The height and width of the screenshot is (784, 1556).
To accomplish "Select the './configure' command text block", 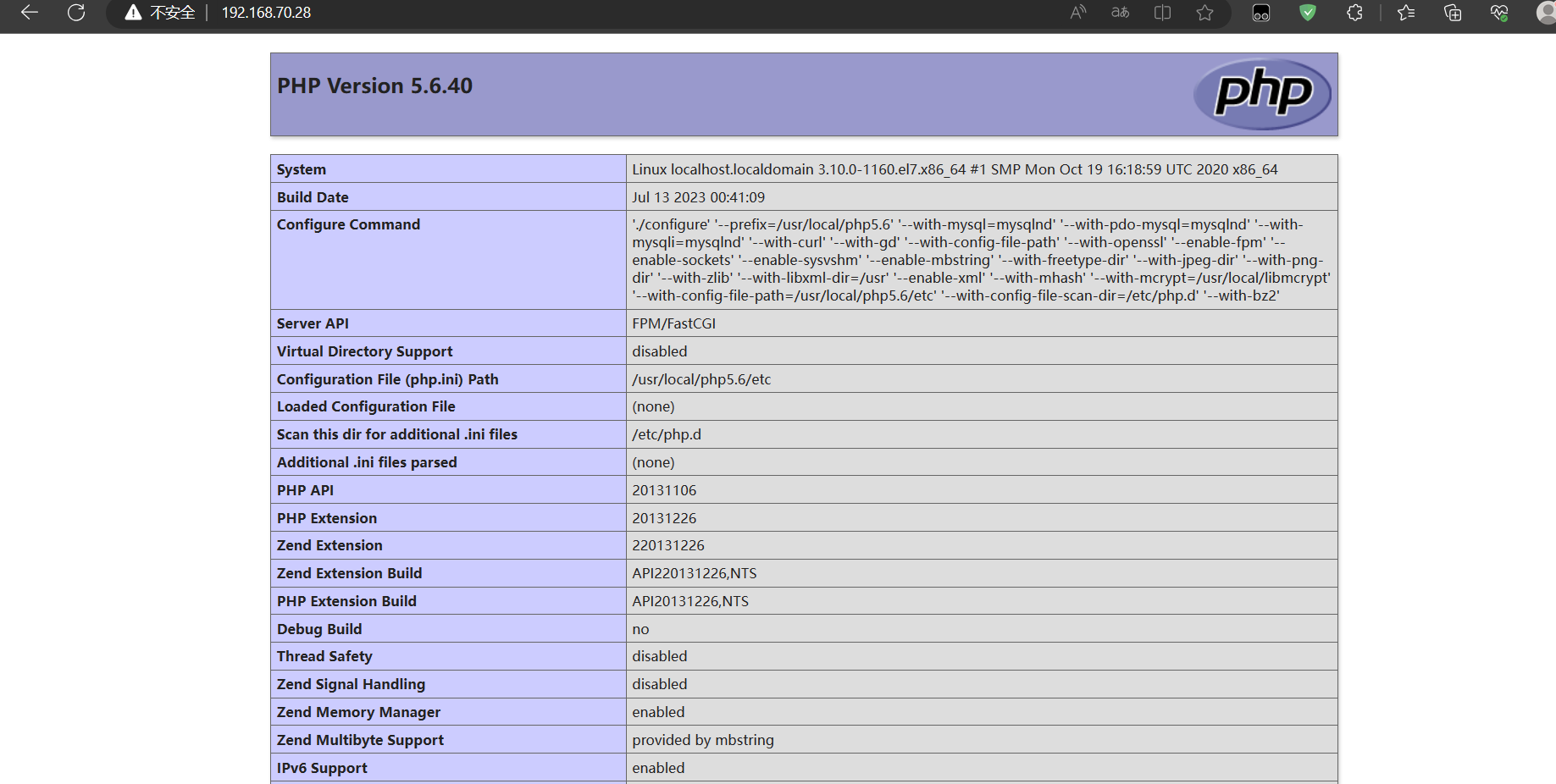I will 981,260.
